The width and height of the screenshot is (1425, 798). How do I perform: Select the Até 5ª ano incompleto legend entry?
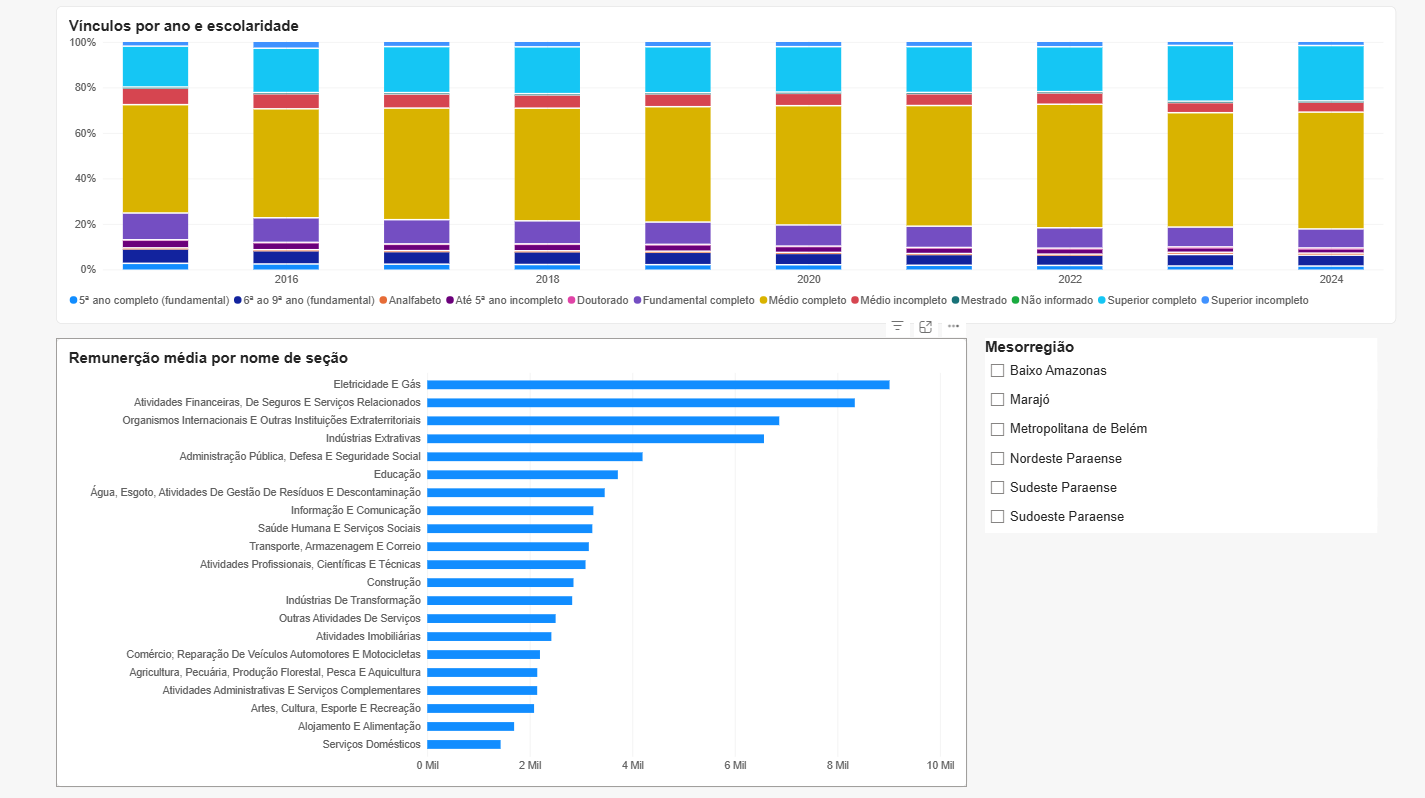(504, 300)
